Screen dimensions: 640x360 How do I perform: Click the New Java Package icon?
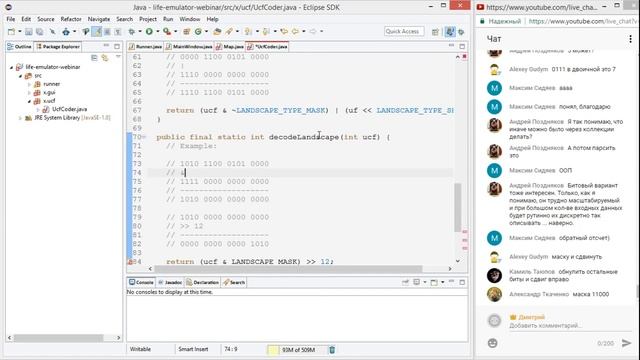click(x=187, y=31)
